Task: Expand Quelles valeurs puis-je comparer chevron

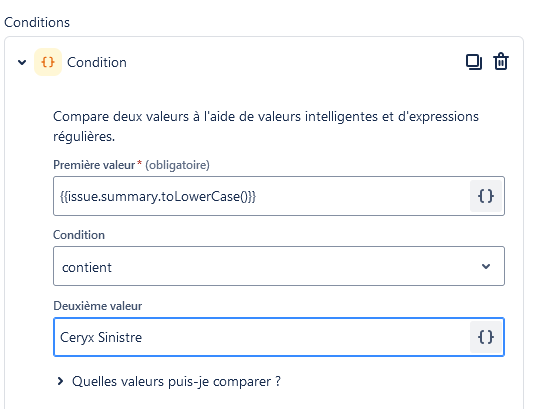Action: coord(60,381)
